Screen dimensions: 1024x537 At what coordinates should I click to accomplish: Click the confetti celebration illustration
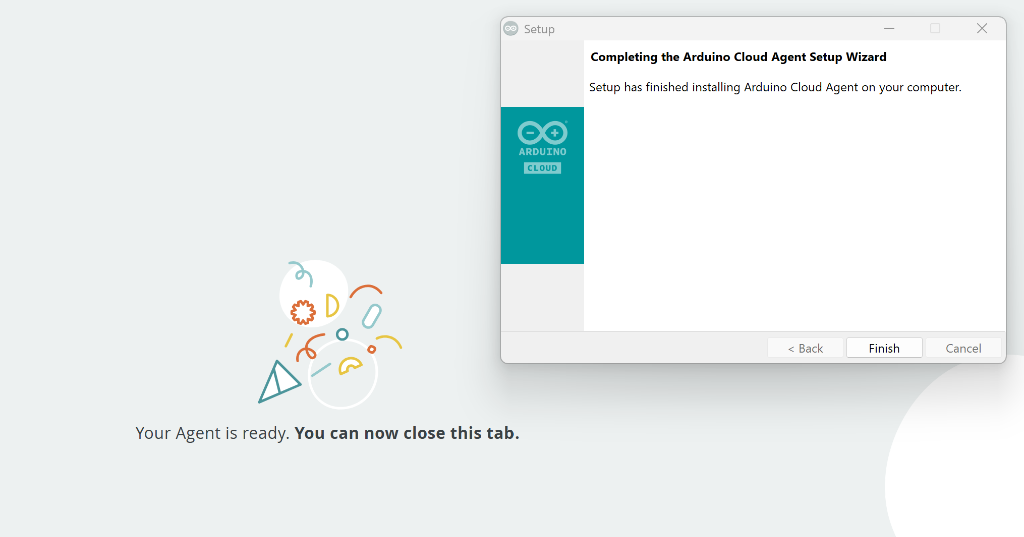click(330, 334)
